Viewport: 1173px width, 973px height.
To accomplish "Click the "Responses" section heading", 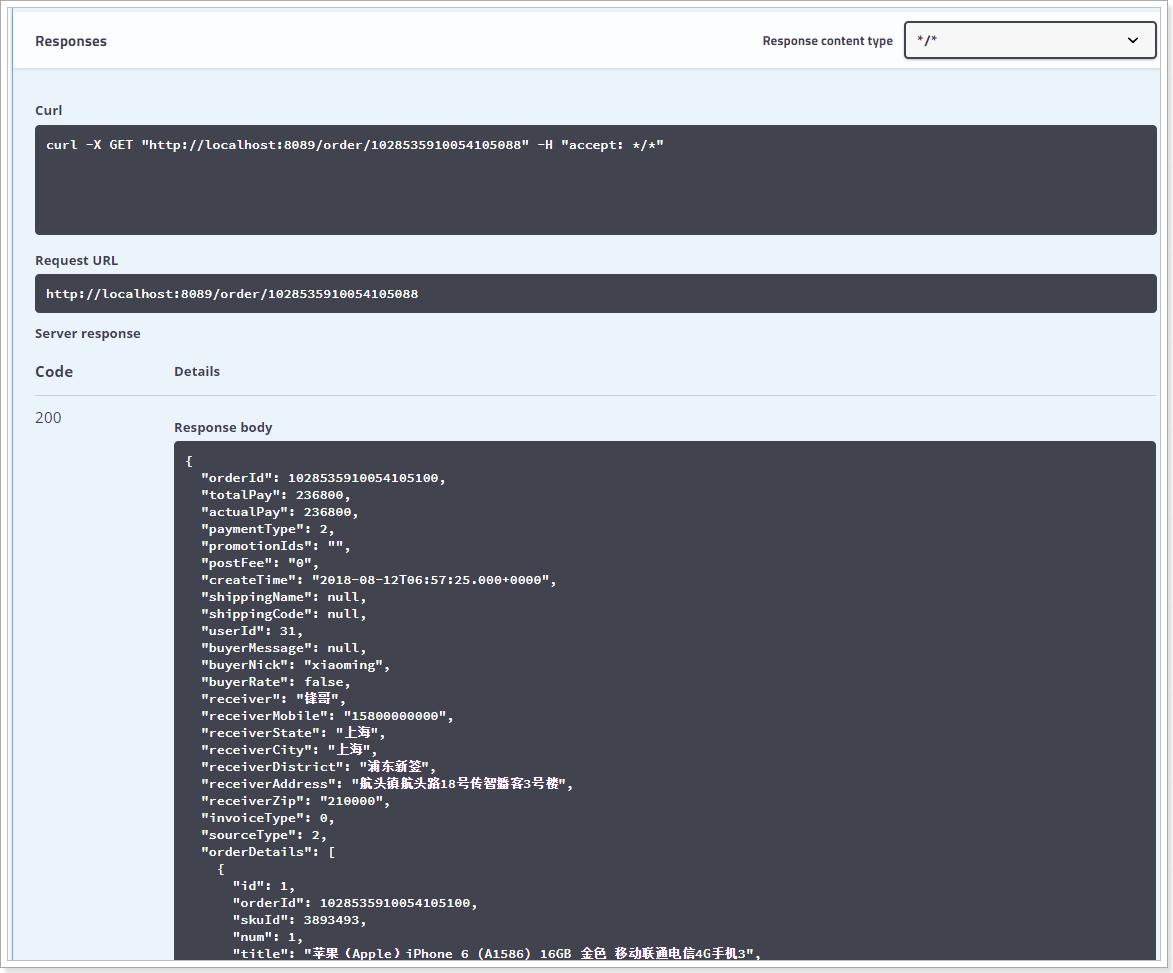I will [x=71, y=41].
